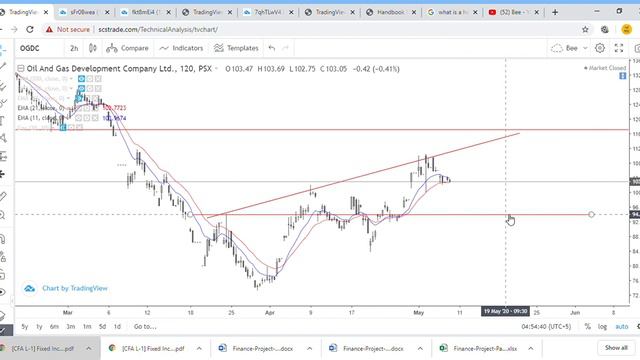Viewport: 640px width, 360px height.
Task: Show the first hidden indicator via eye icon
Action: point(82,78)
